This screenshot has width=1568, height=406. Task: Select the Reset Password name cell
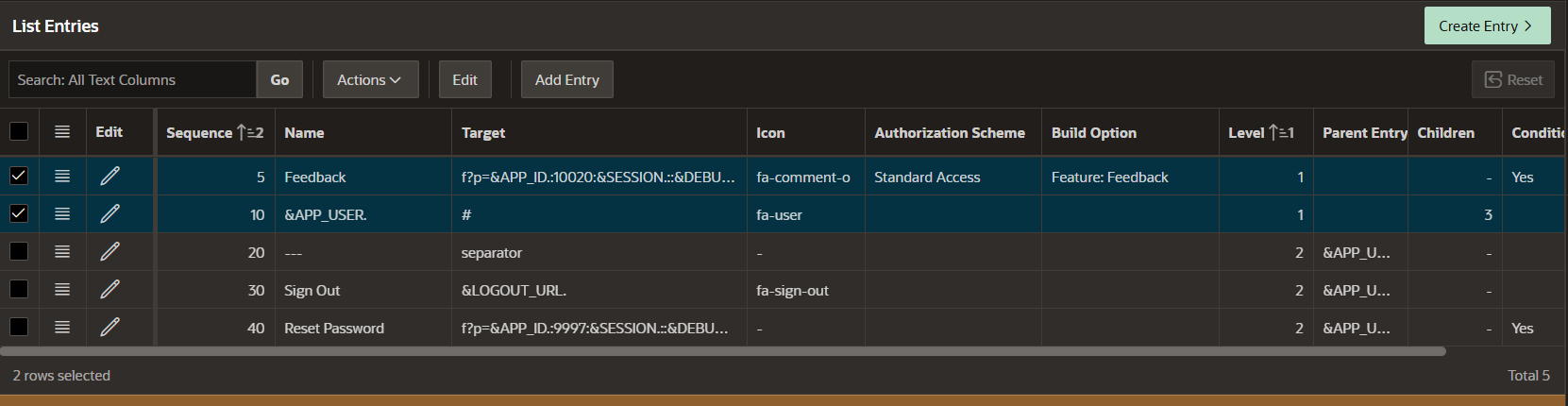[x=363, y=328]
